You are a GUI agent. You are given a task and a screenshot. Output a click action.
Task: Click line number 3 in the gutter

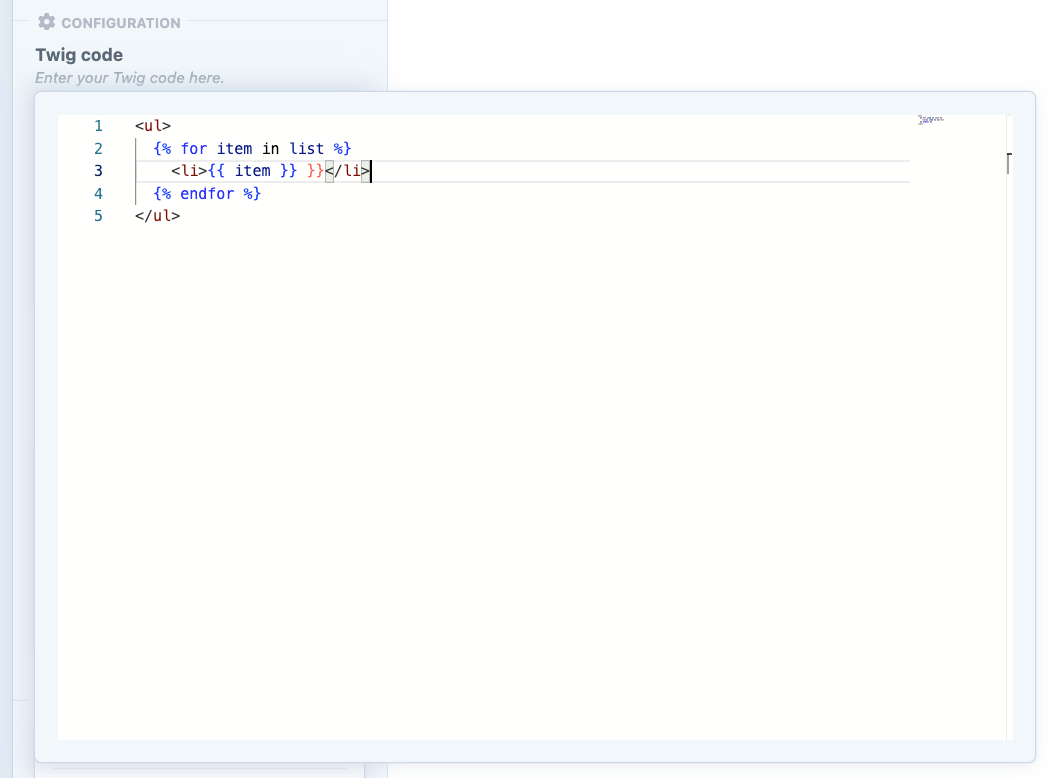[98, 171]
